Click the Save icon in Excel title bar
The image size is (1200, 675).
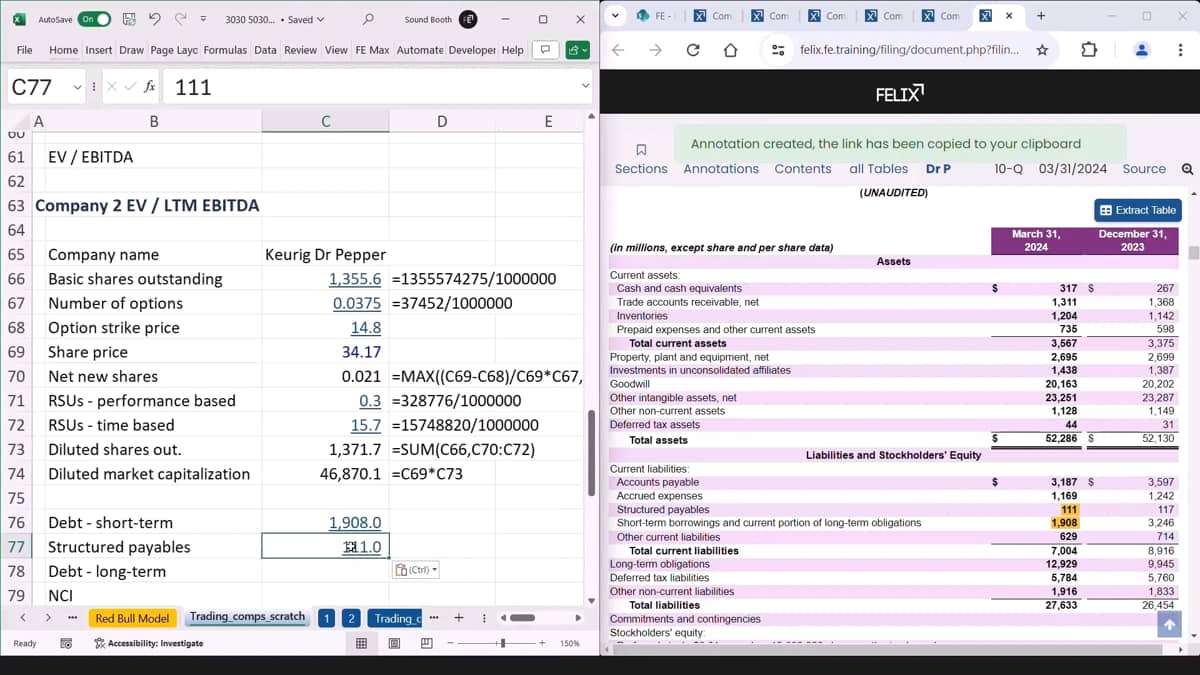coord(129,19)
